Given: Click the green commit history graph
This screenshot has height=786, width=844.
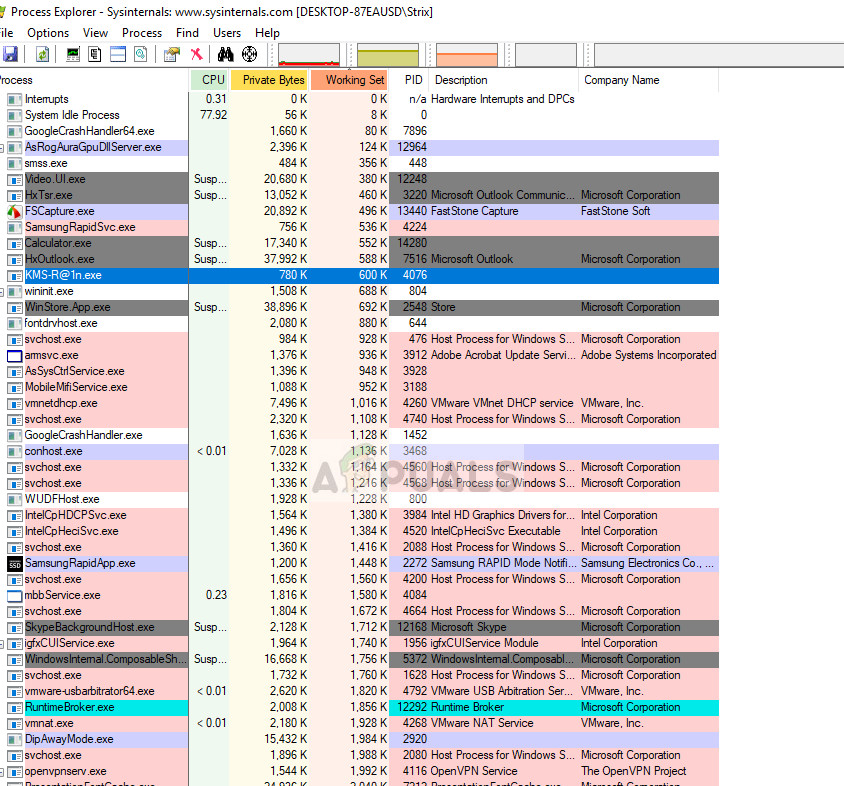Looking at the screenshot, I should coord(390,54).
